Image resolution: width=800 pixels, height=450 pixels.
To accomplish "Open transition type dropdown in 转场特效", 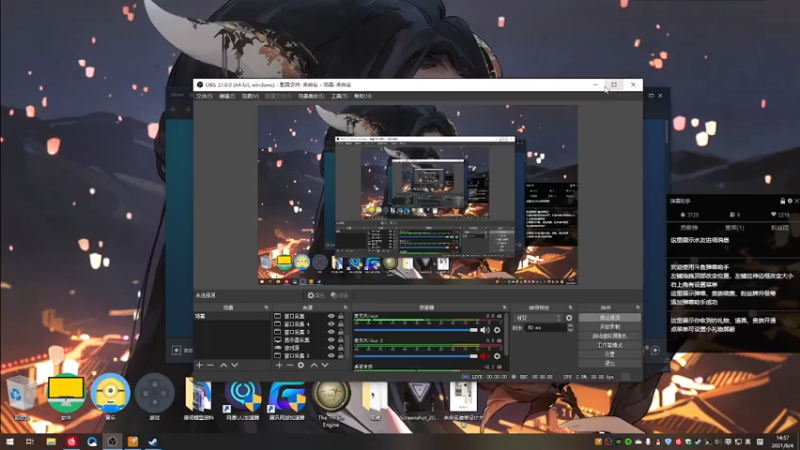I will (x=537, y=318).
